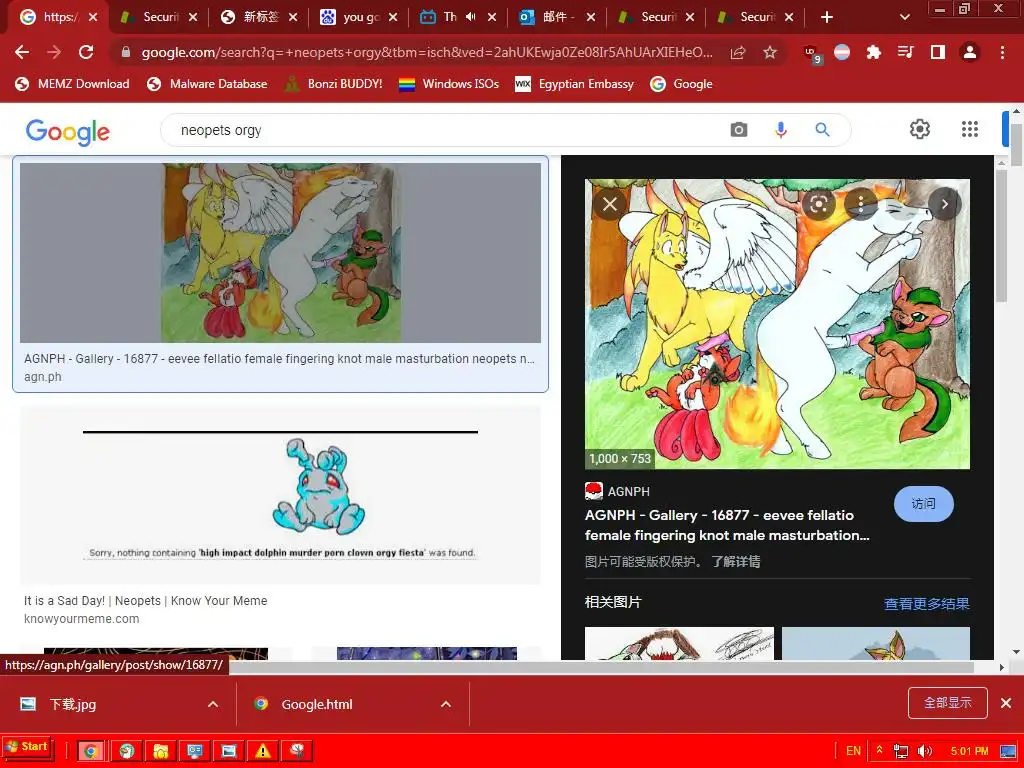Click the page's vertical scrollbar
The width and height of the screenshot is (1024, 768).
tap(1016, 144)
